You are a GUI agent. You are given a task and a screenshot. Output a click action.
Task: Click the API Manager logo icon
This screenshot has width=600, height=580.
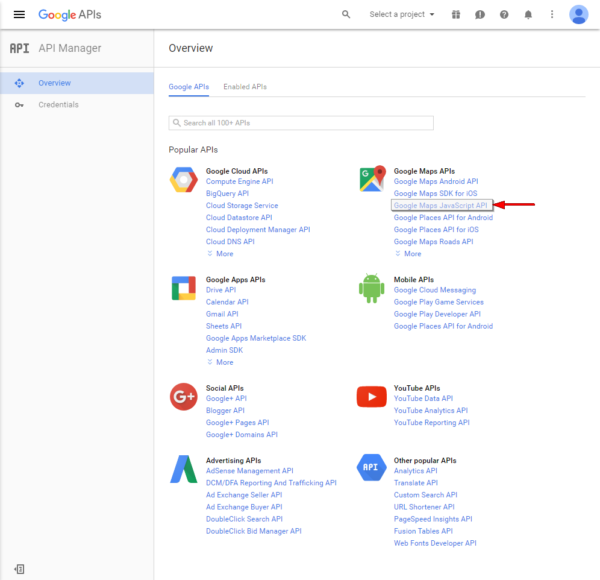click(20, 48)
